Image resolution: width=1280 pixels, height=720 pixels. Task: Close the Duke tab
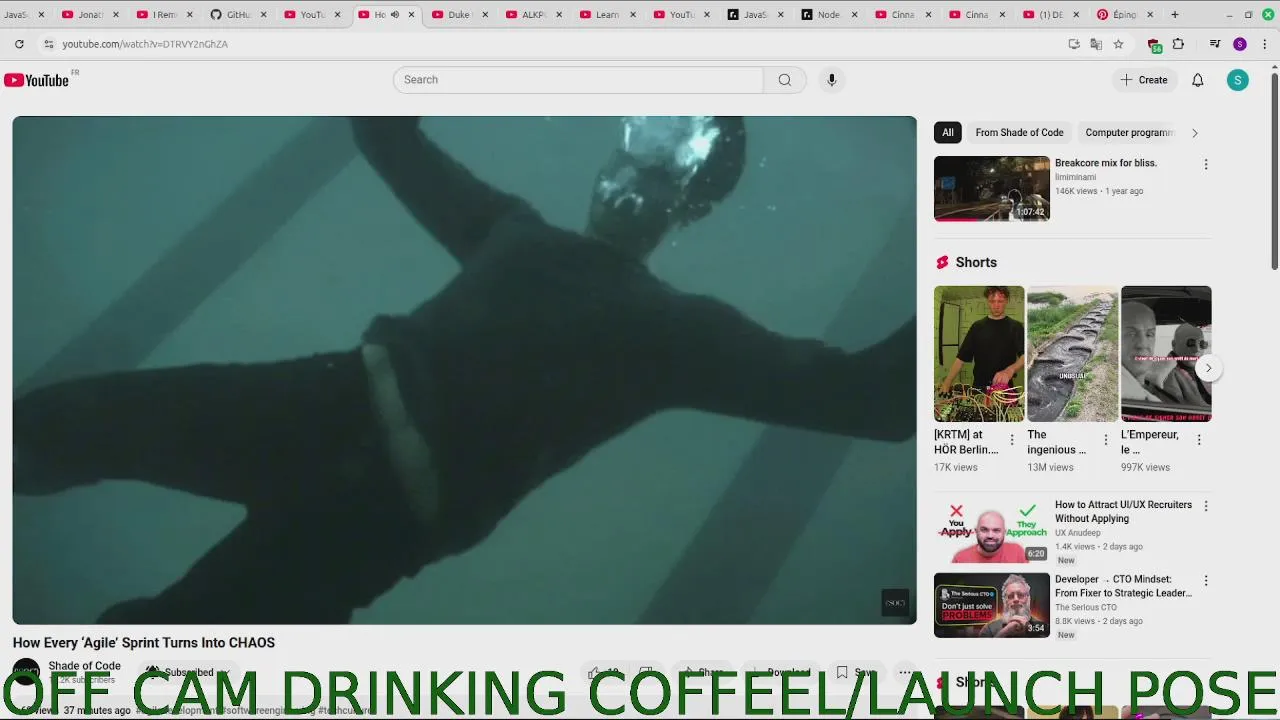click(485, 15)
